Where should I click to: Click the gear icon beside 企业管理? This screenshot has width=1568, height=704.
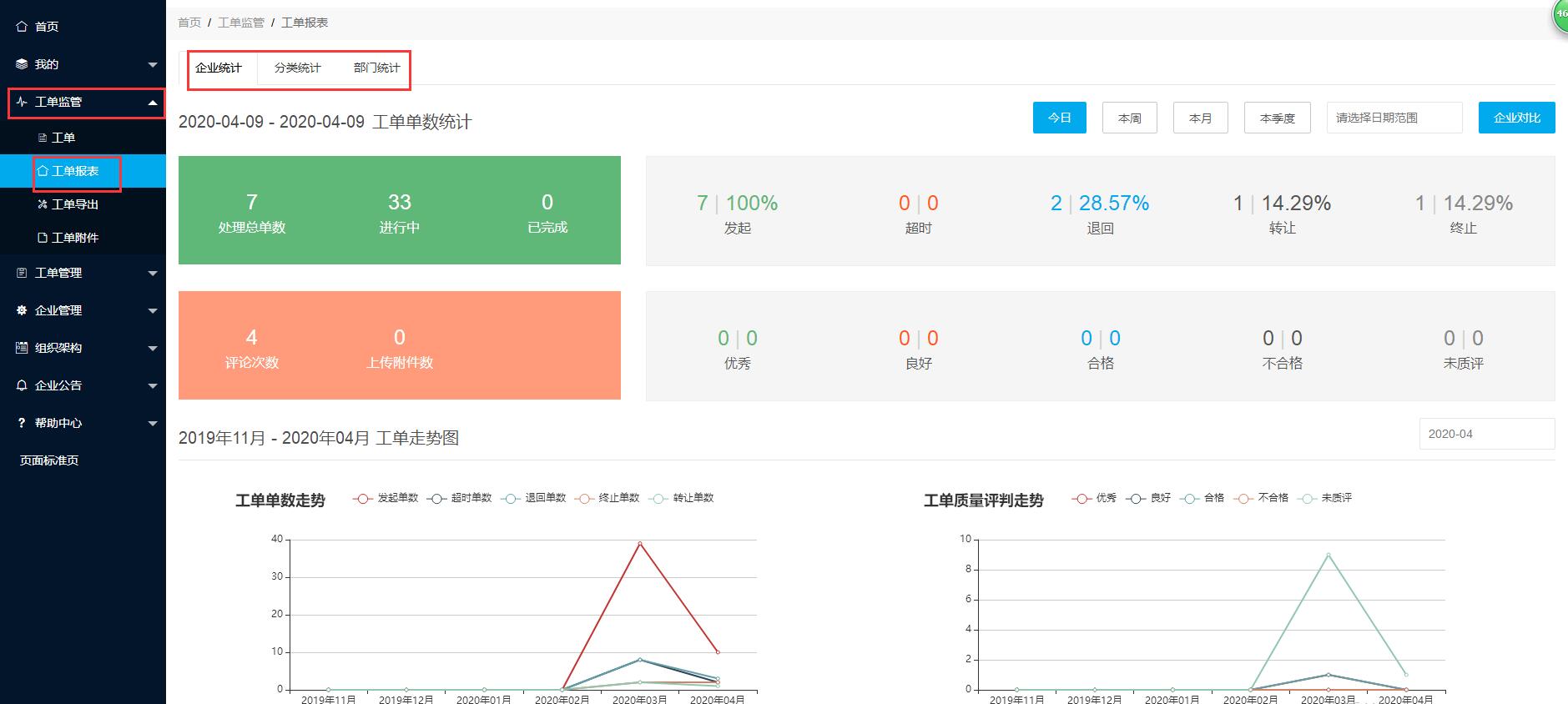(22, 310)
